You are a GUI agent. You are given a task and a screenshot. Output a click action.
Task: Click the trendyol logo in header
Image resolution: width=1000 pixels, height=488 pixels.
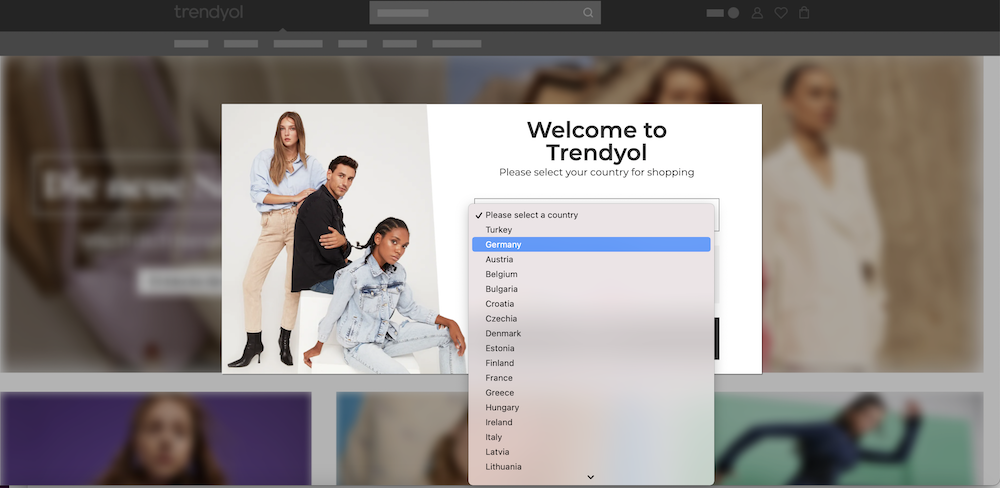(x=209, y=13)
